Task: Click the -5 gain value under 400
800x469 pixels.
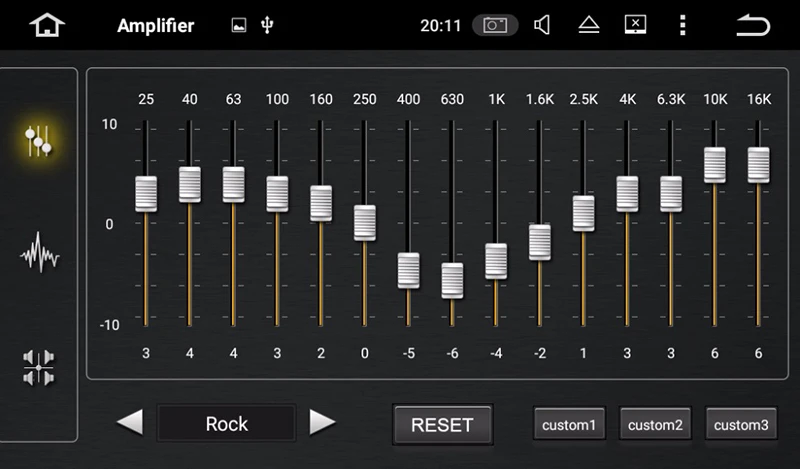Action: (409, 353)
